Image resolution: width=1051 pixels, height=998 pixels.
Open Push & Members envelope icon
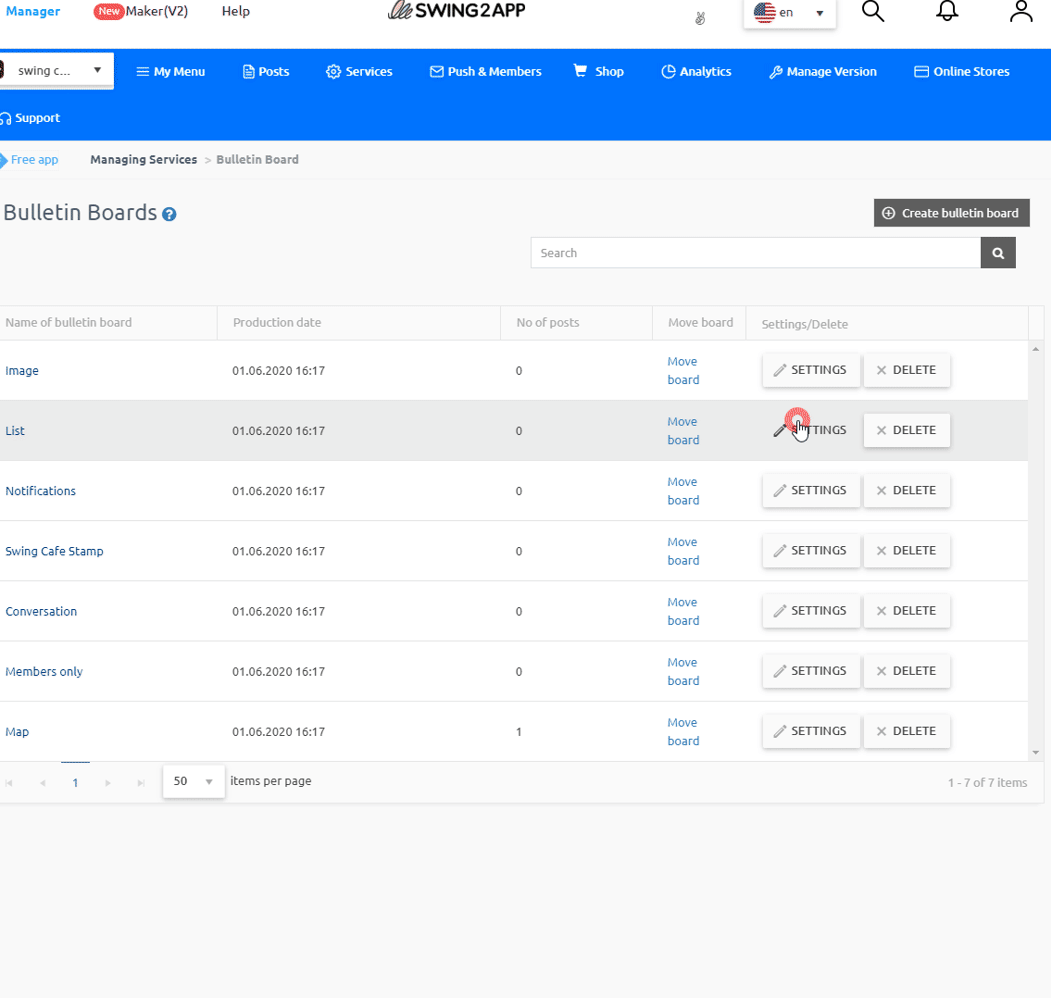pyautogui.click(x=435, y=71)
